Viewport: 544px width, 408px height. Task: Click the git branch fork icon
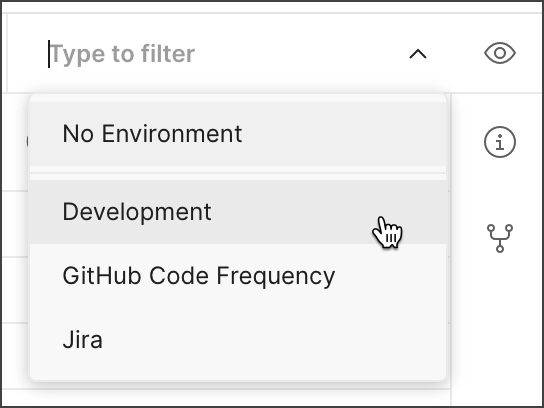500,238
